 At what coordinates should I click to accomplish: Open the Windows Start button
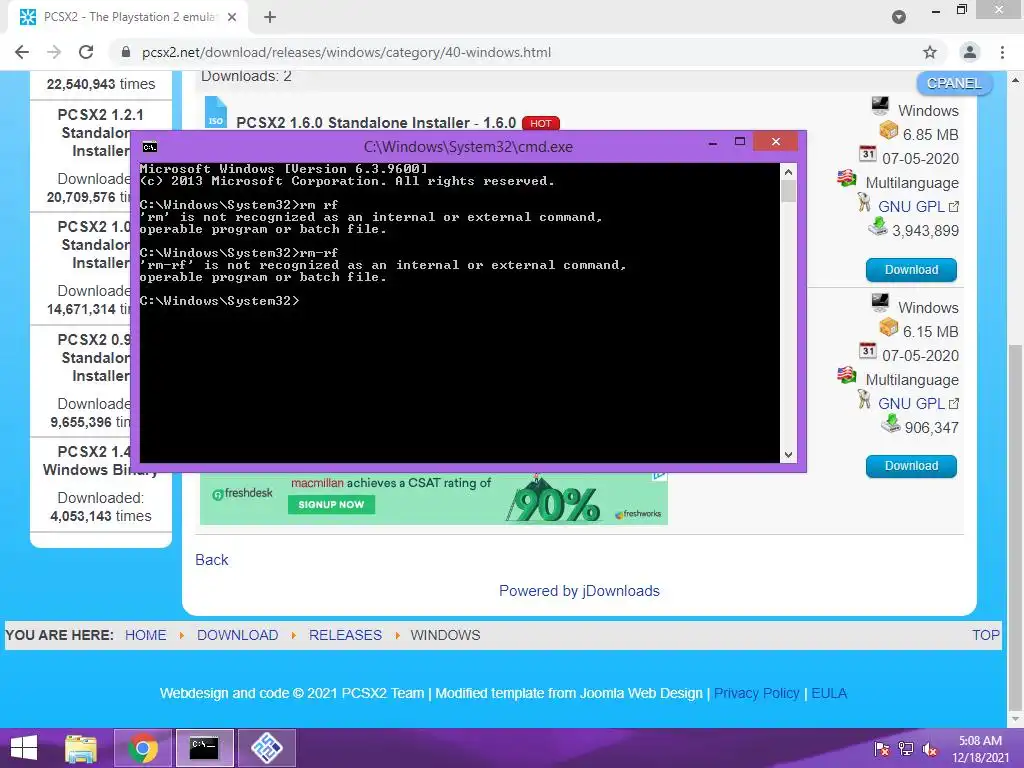[x=24, y=748]
